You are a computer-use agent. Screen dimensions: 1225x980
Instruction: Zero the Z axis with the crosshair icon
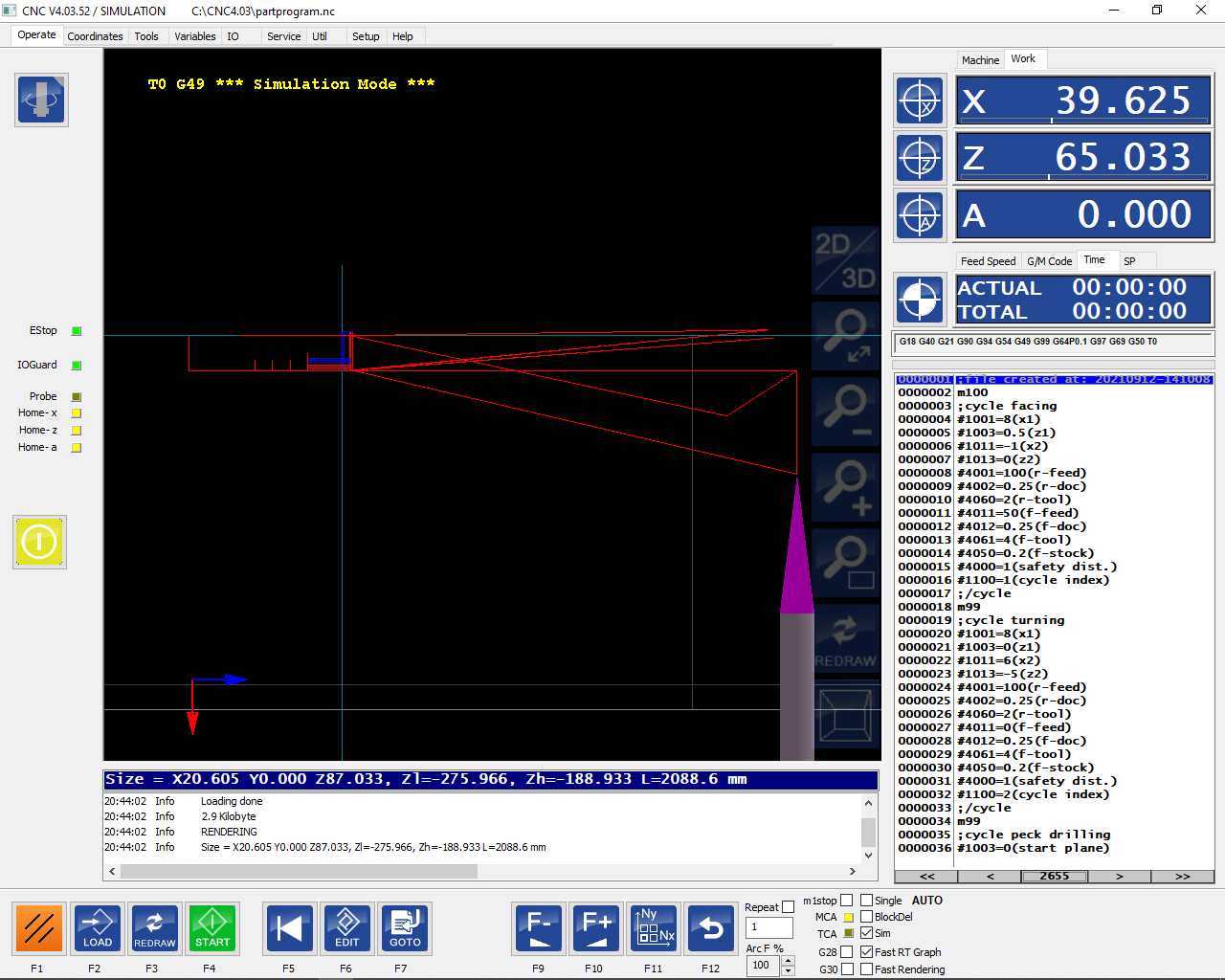920,157
